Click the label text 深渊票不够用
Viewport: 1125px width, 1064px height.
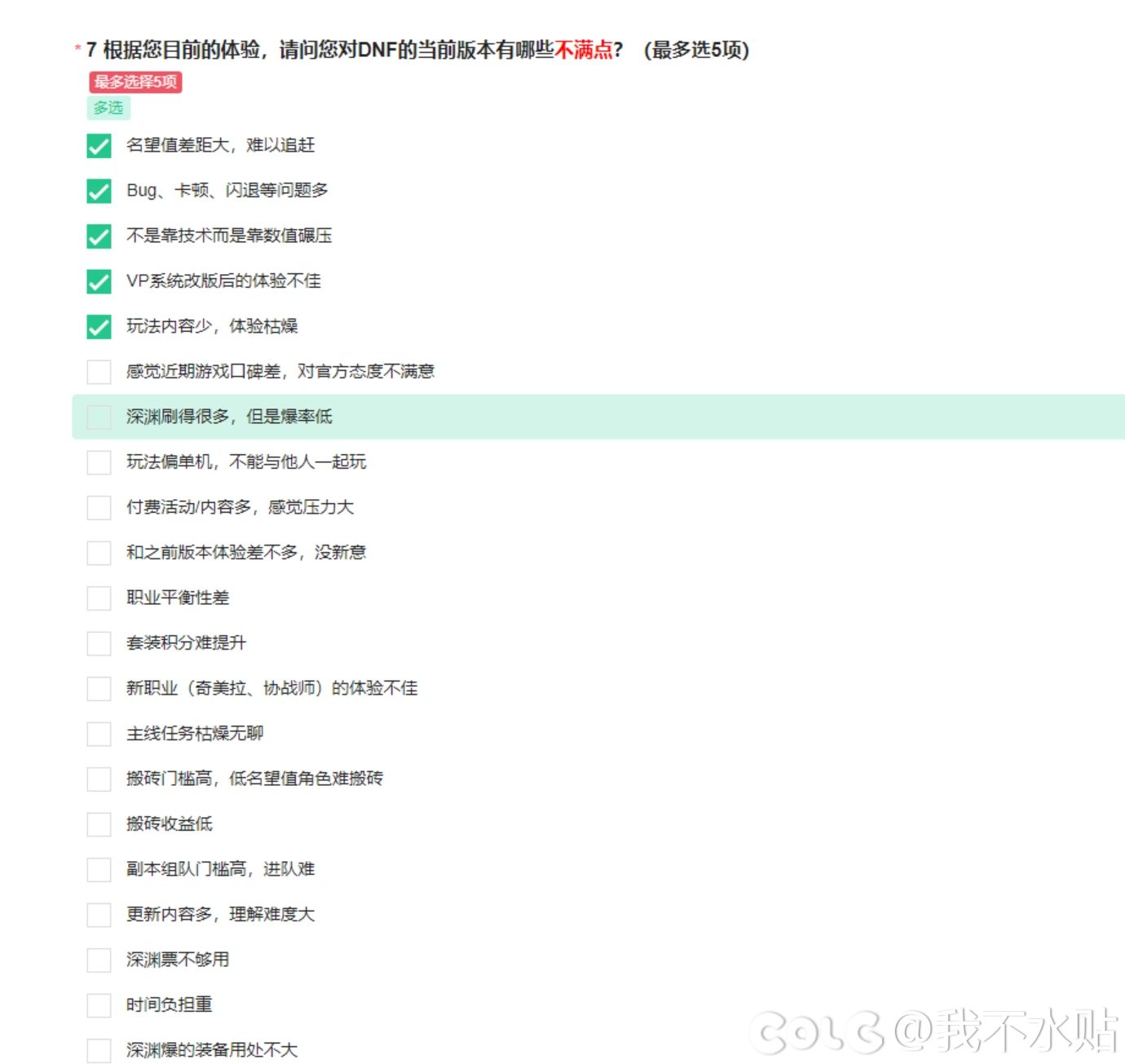click(x=178, y=960)
